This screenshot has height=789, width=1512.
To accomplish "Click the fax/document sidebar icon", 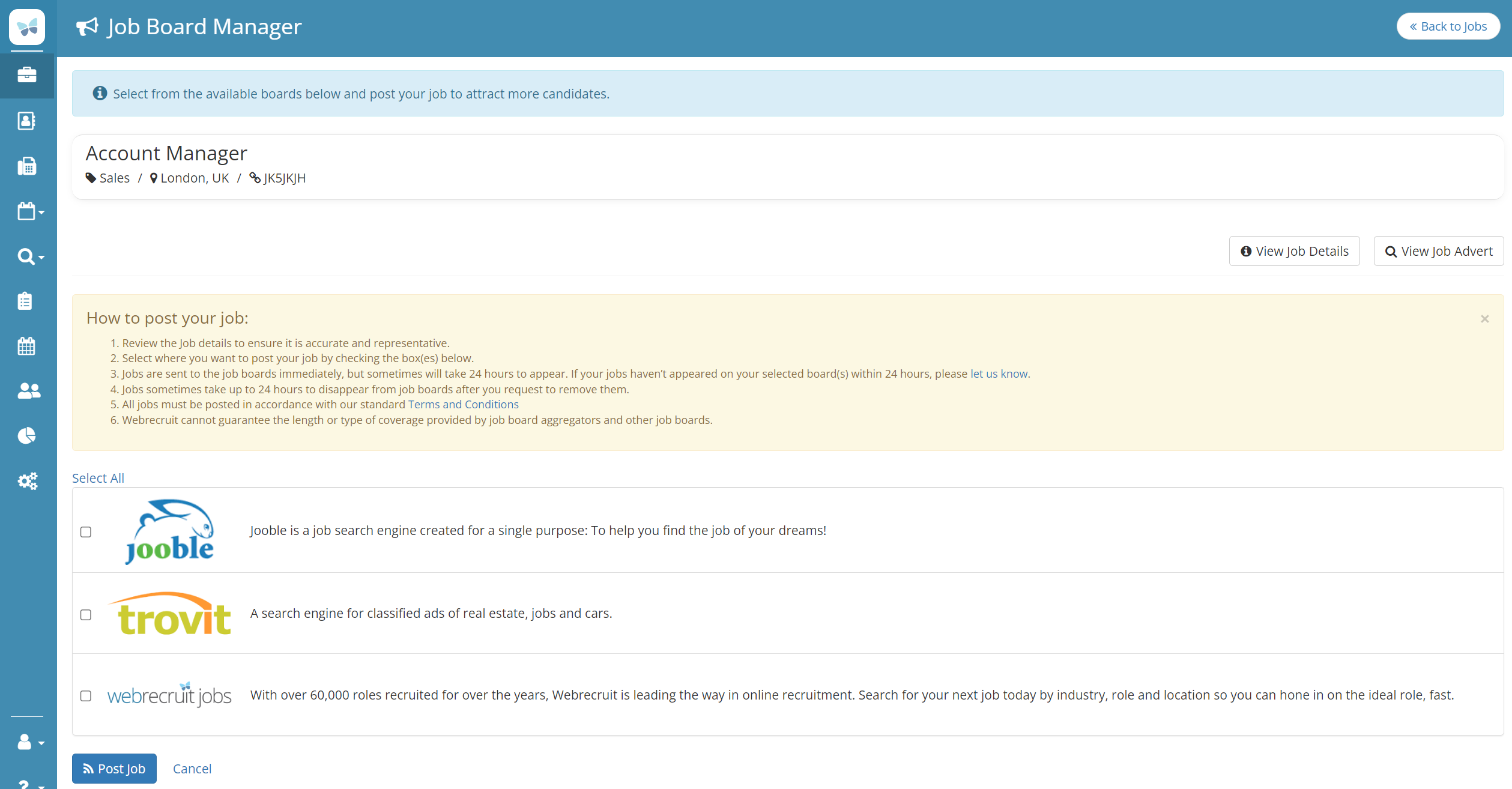I will coord(27,166).
